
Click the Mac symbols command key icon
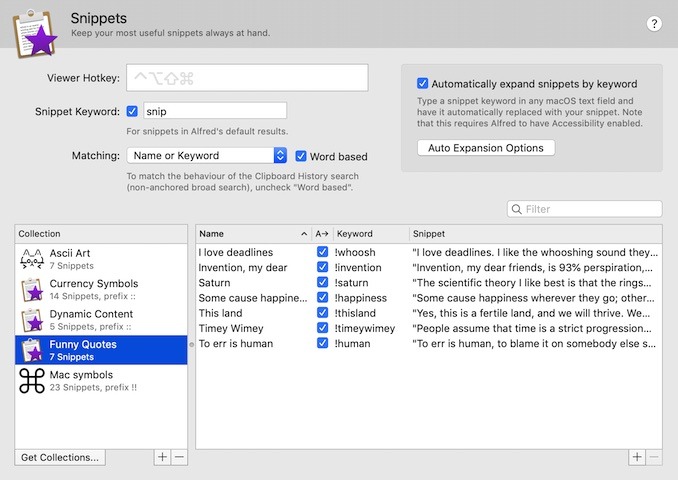coord(32,381)
